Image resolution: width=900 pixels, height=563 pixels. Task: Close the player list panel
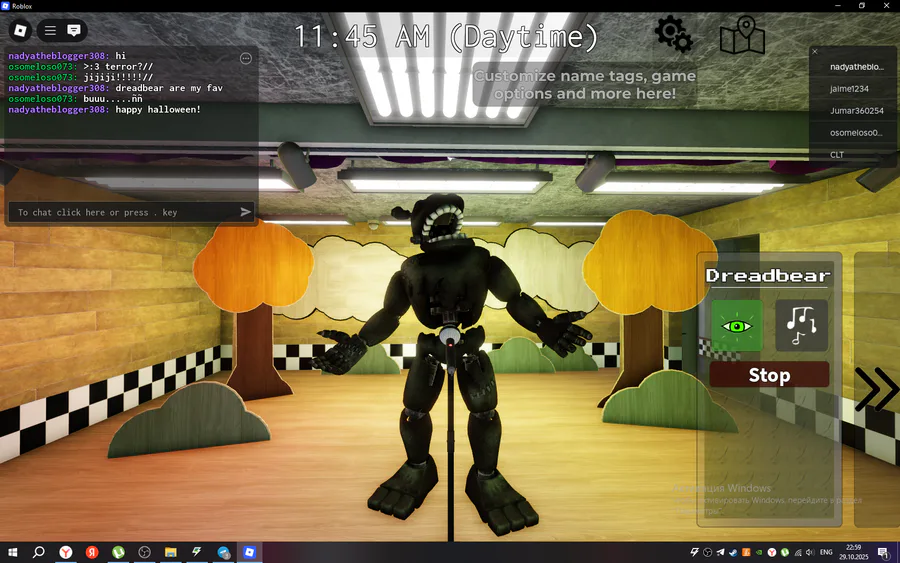point(814,52)
